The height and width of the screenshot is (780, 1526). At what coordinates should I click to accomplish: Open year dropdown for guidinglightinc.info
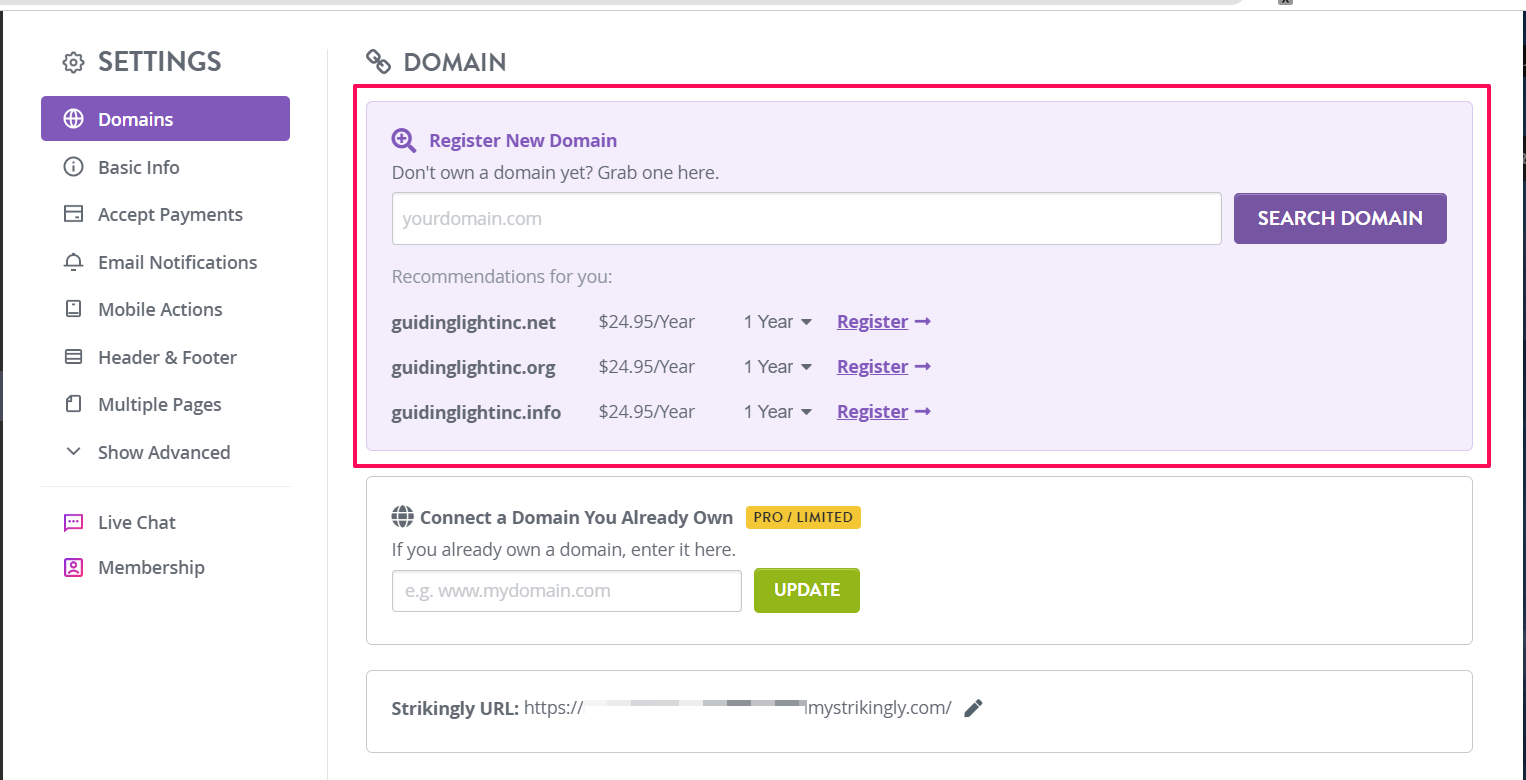[778, 412]
